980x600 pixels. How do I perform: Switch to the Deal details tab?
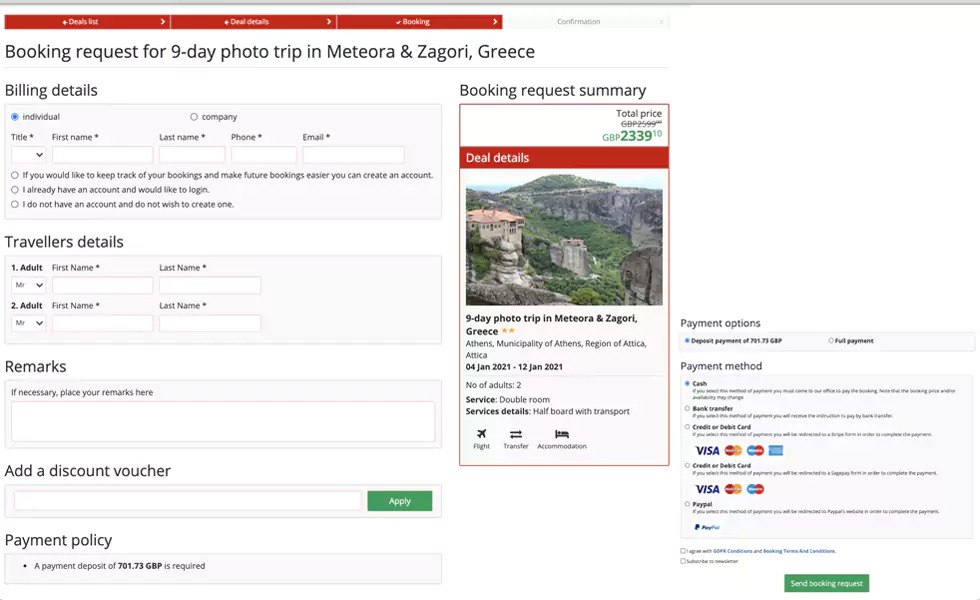[x=250, y=21]
